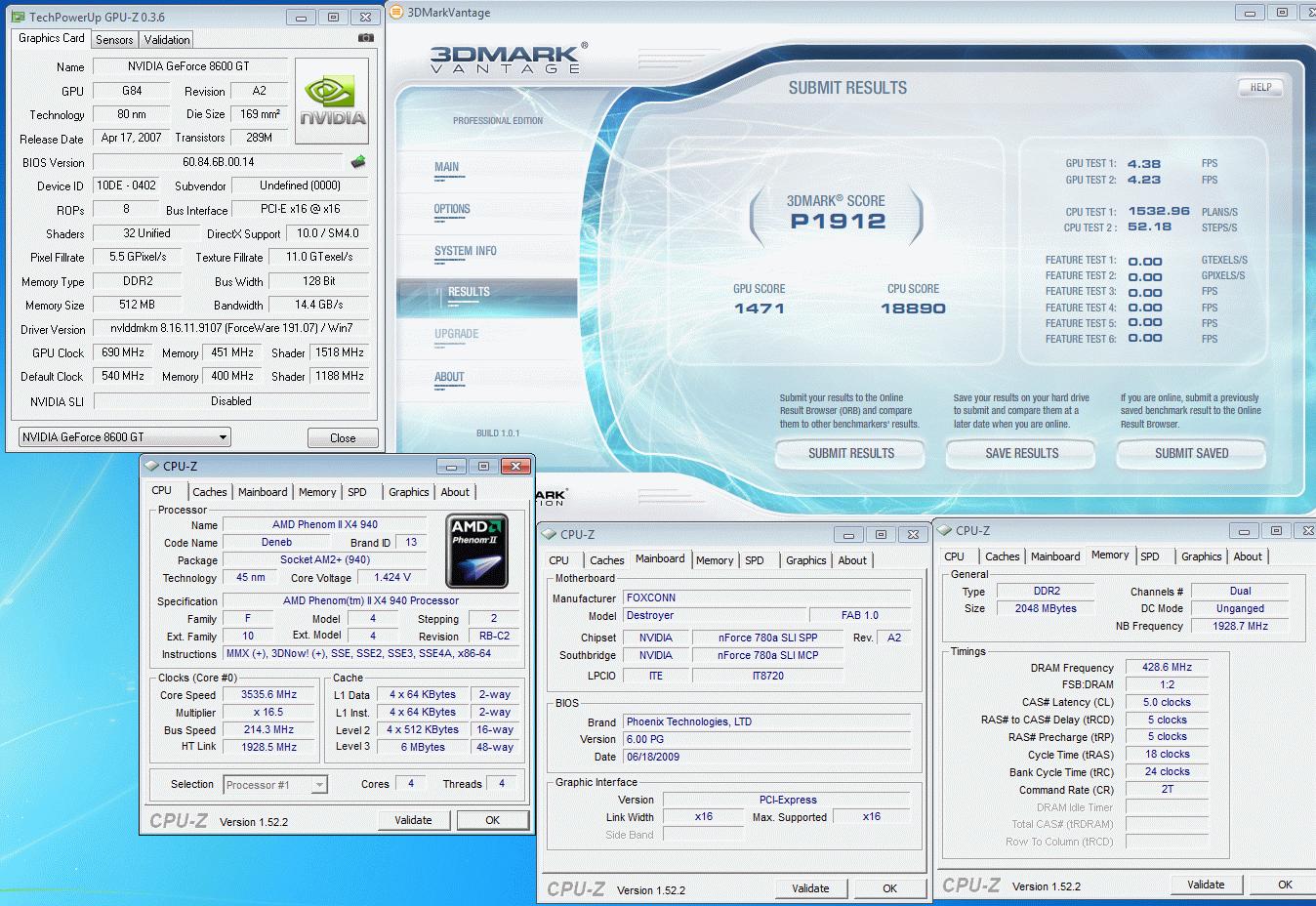Click CAS# Latency value 5.0 clocks

1167,702
